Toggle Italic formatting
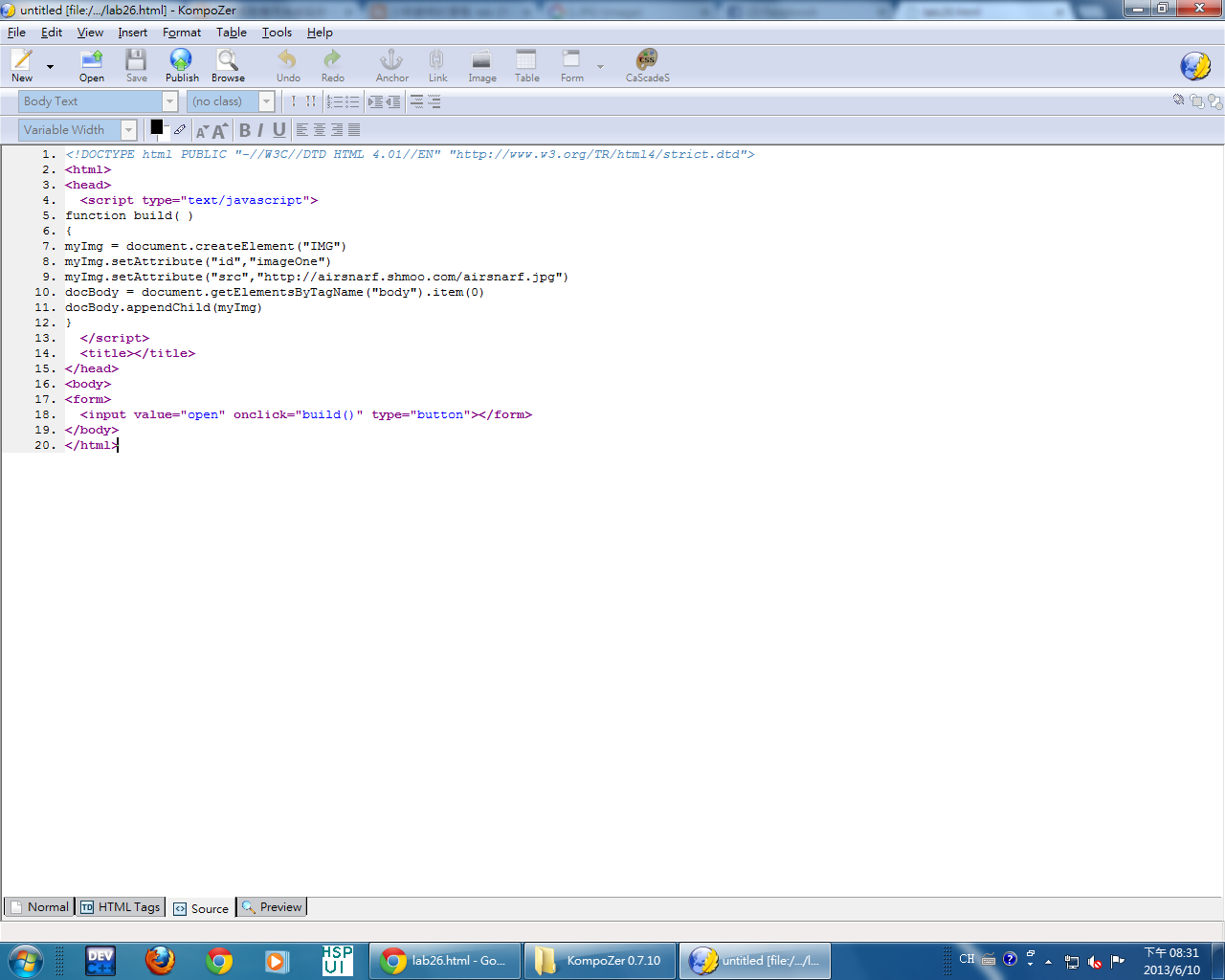 [x=260, y=130]
